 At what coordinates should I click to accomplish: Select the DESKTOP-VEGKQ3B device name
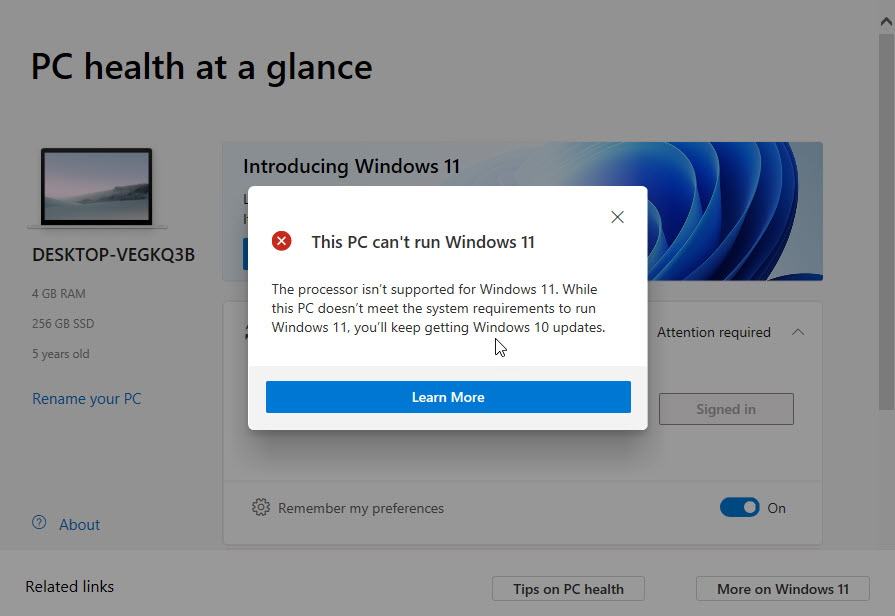coord(113,255)
